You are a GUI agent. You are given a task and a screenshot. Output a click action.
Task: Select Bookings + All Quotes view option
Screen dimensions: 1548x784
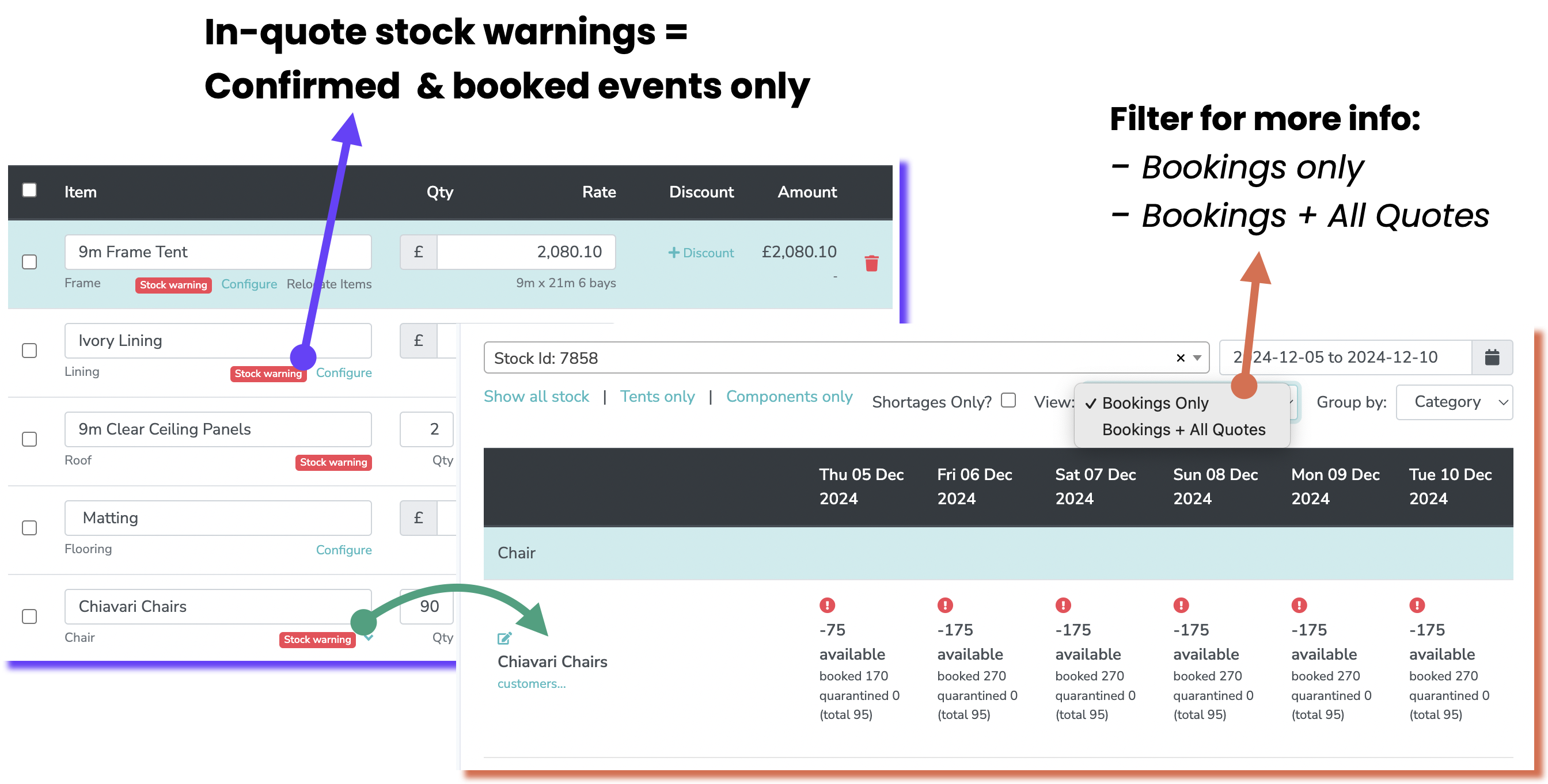1183,429
